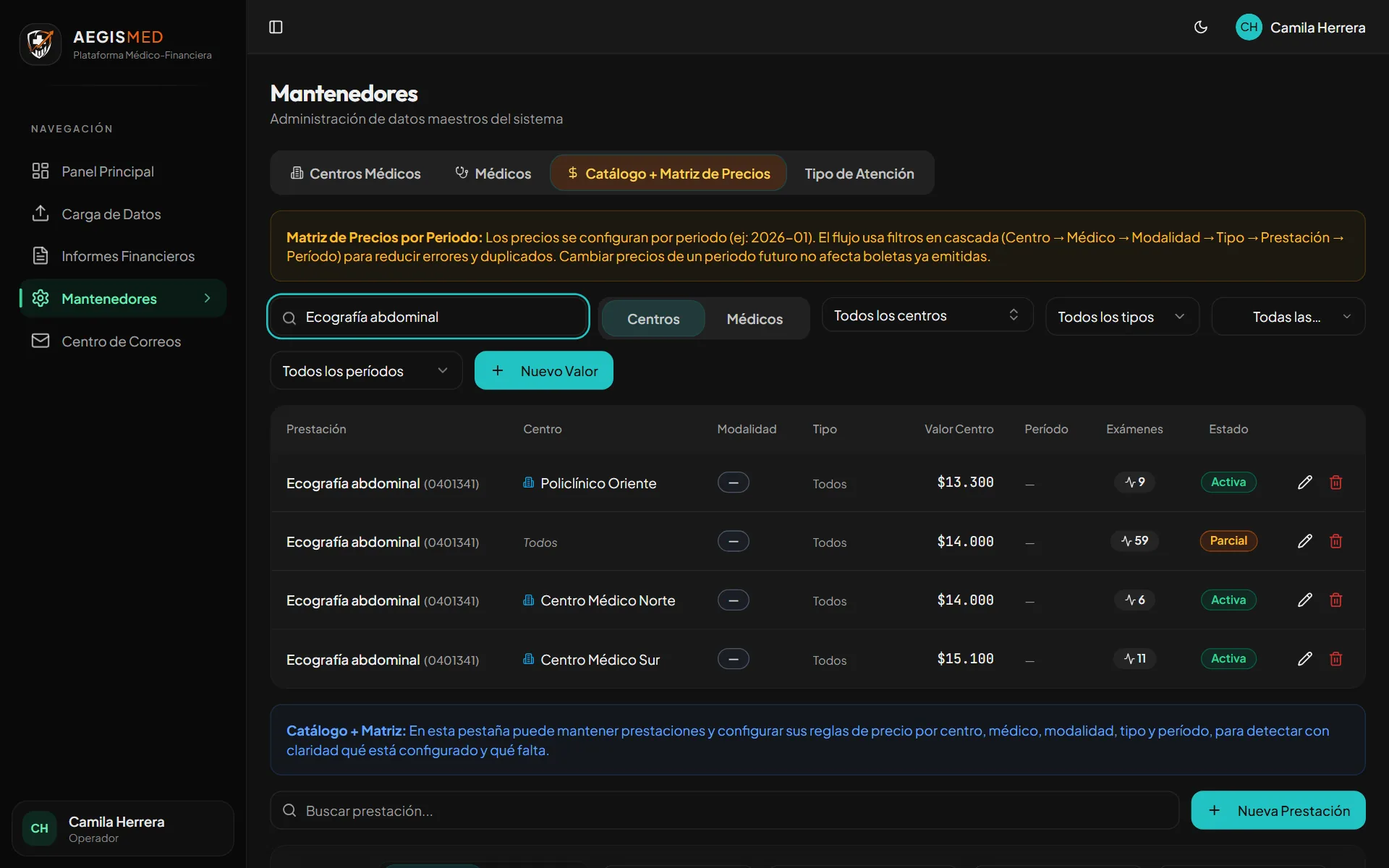Open the Todas las... filter dropdown
1389x868 pixels.
point(1288,317)
